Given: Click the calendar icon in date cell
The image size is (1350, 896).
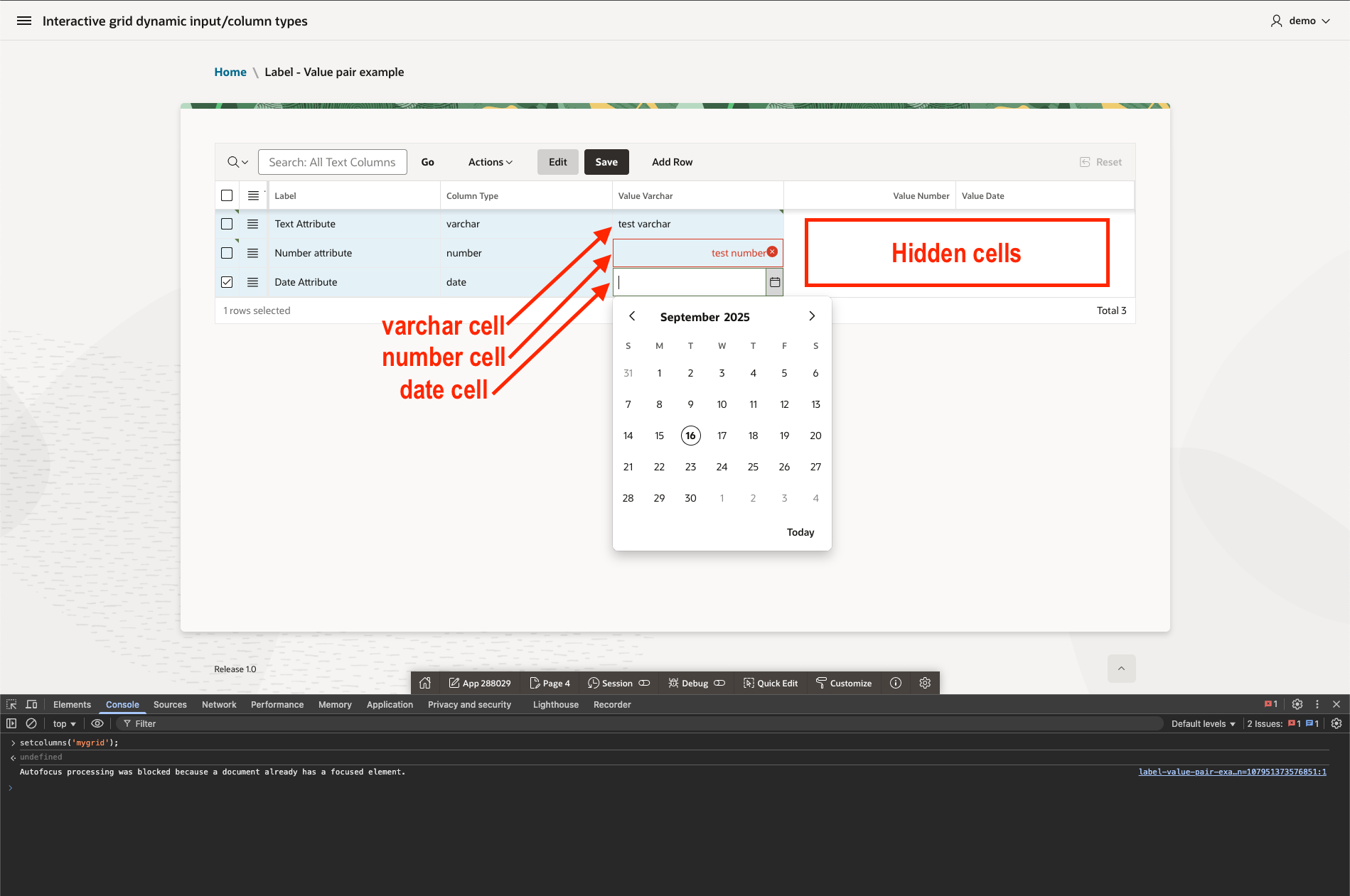Looking at the screenshot, I should tap(775, 282).
